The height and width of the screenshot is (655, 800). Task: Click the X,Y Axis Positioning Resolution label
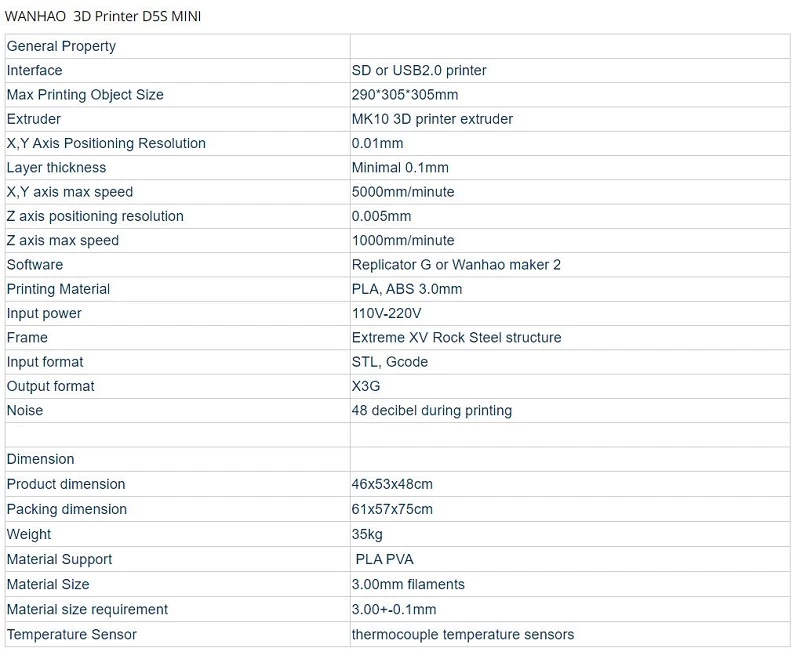[x=106, y=143]
